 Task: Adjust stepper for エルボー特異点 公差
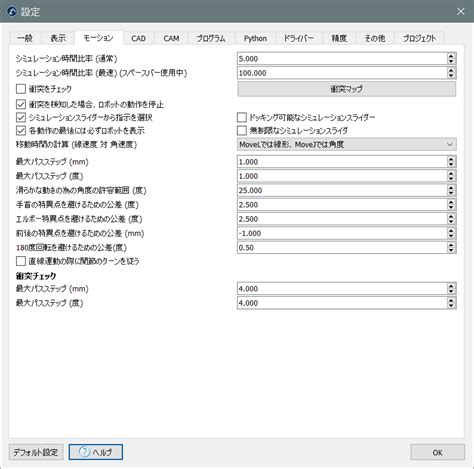coord(451,219)
